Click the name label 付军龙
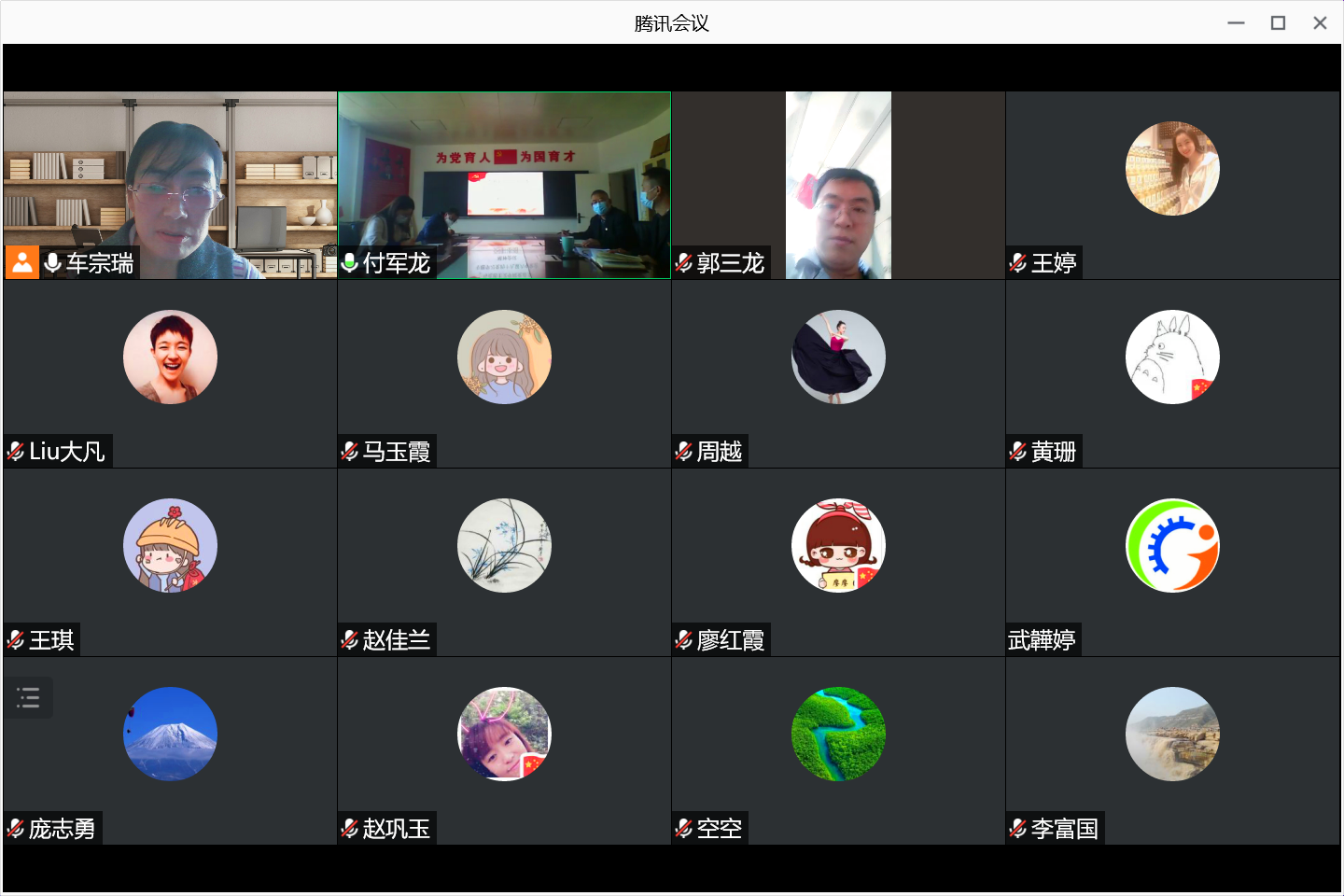The height and width of the screenshot is (896, 1344). coord(397,263)
